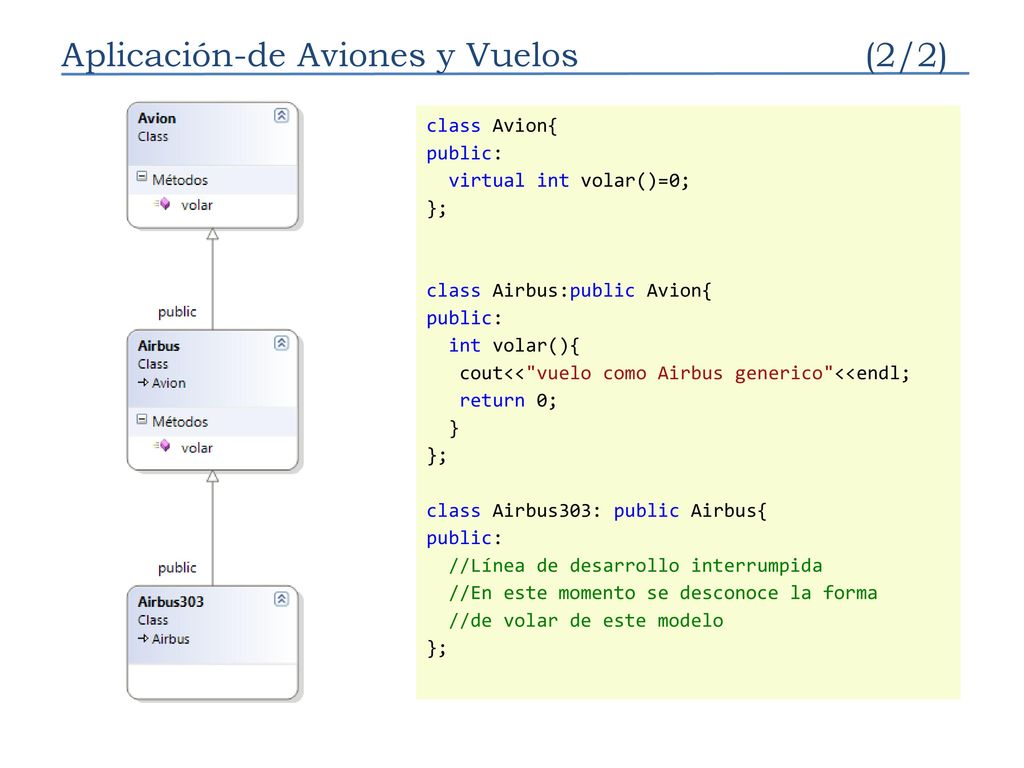Click the Airbus class name header
The width and height of the screenshot is (1024, 768).
click(159, 345)
